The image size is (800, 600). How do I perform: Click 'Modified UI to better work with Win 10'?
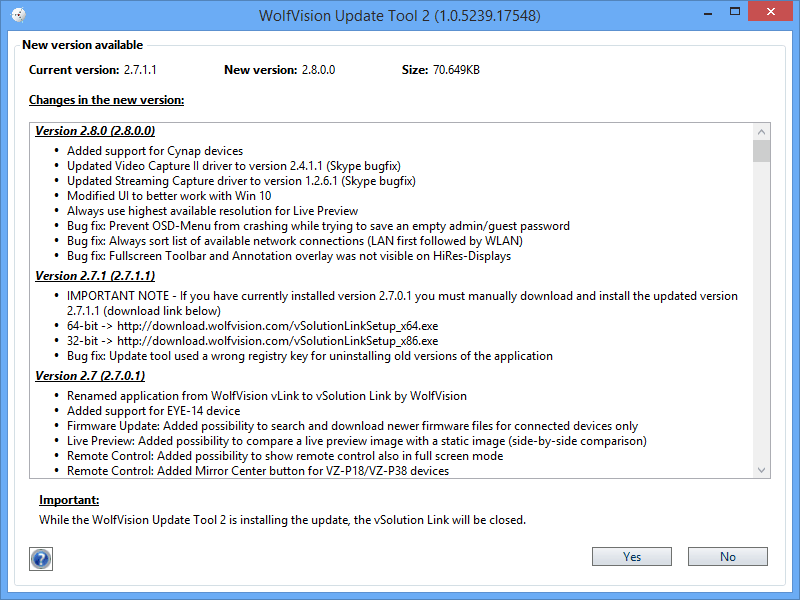coord(169,196)
